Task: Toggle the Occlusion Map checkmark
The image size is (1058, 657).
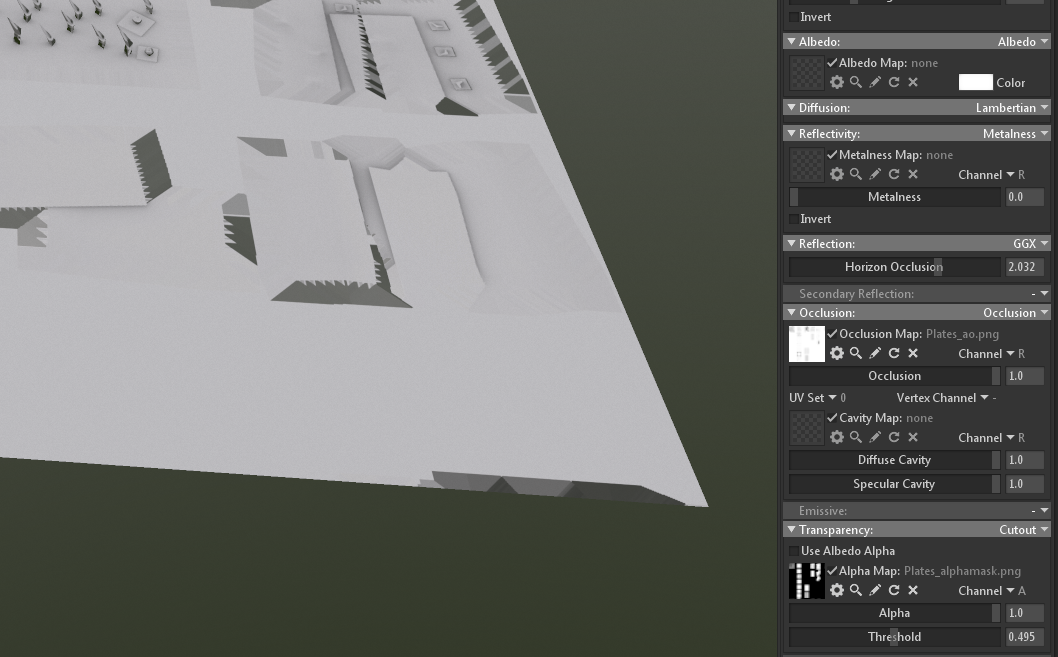Action: click(x=832, y=333)
